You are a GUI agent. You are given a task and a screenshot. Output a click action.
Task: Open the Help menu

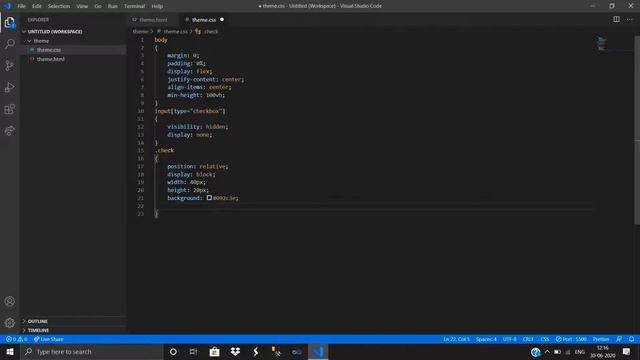tap(157, 6)
